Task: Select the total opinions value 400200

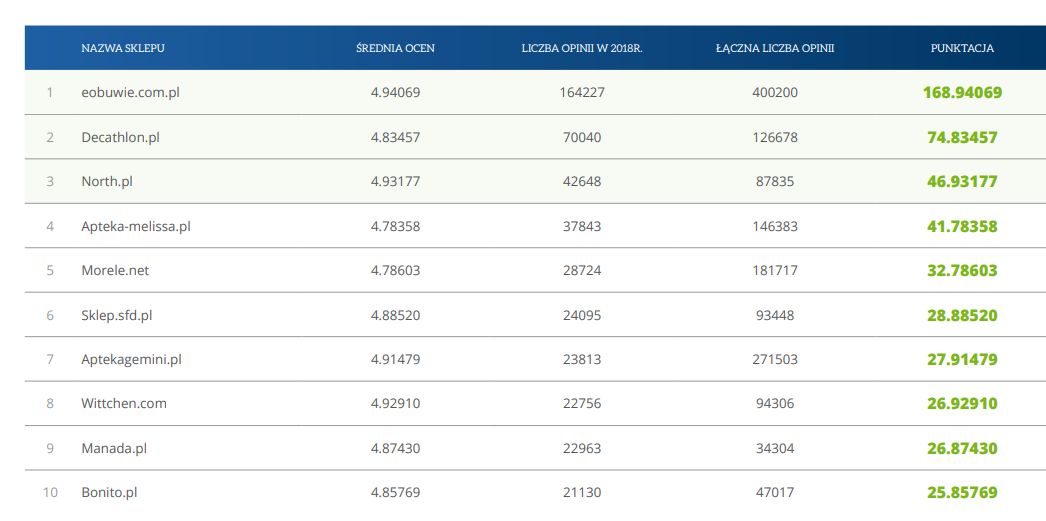Action: (x=775, y=93)
